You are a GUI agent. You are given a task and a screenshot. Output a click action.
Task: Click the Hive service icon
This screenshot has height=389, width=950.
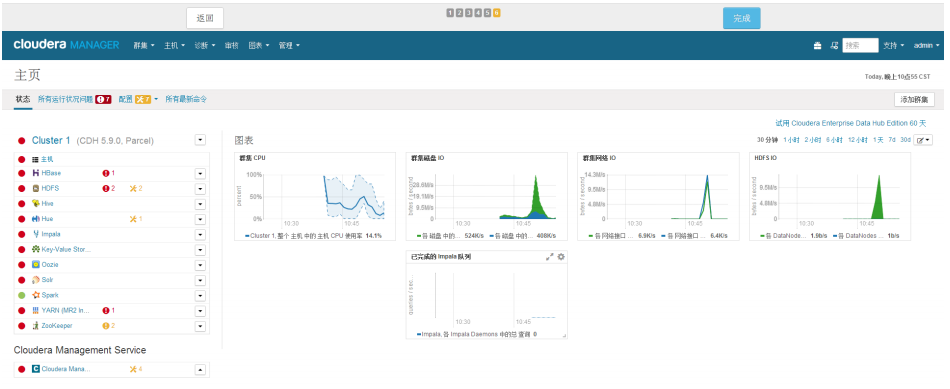36,204
